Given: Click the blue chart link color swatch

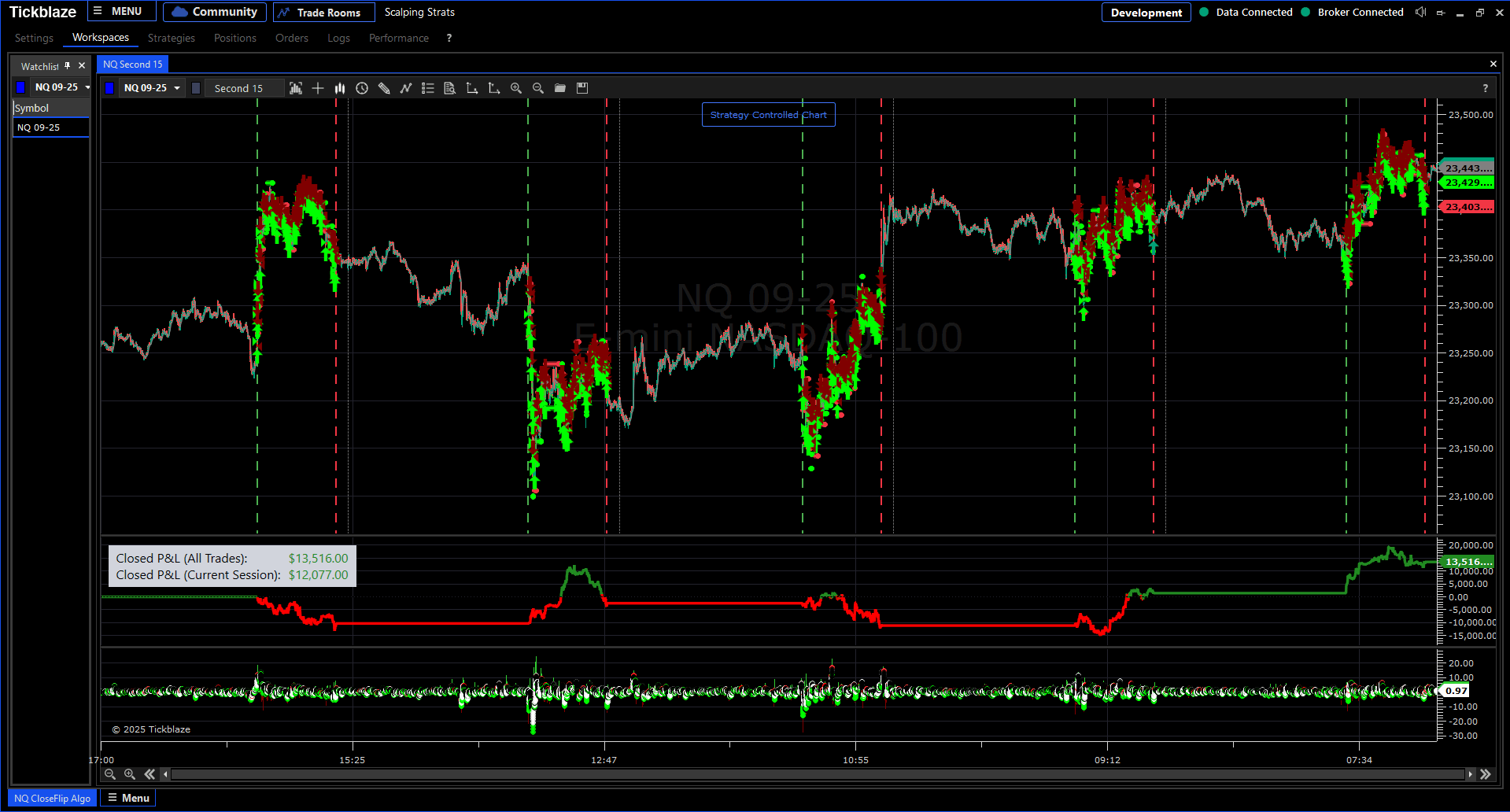Looking at the screenshot, I should (109, 88).
